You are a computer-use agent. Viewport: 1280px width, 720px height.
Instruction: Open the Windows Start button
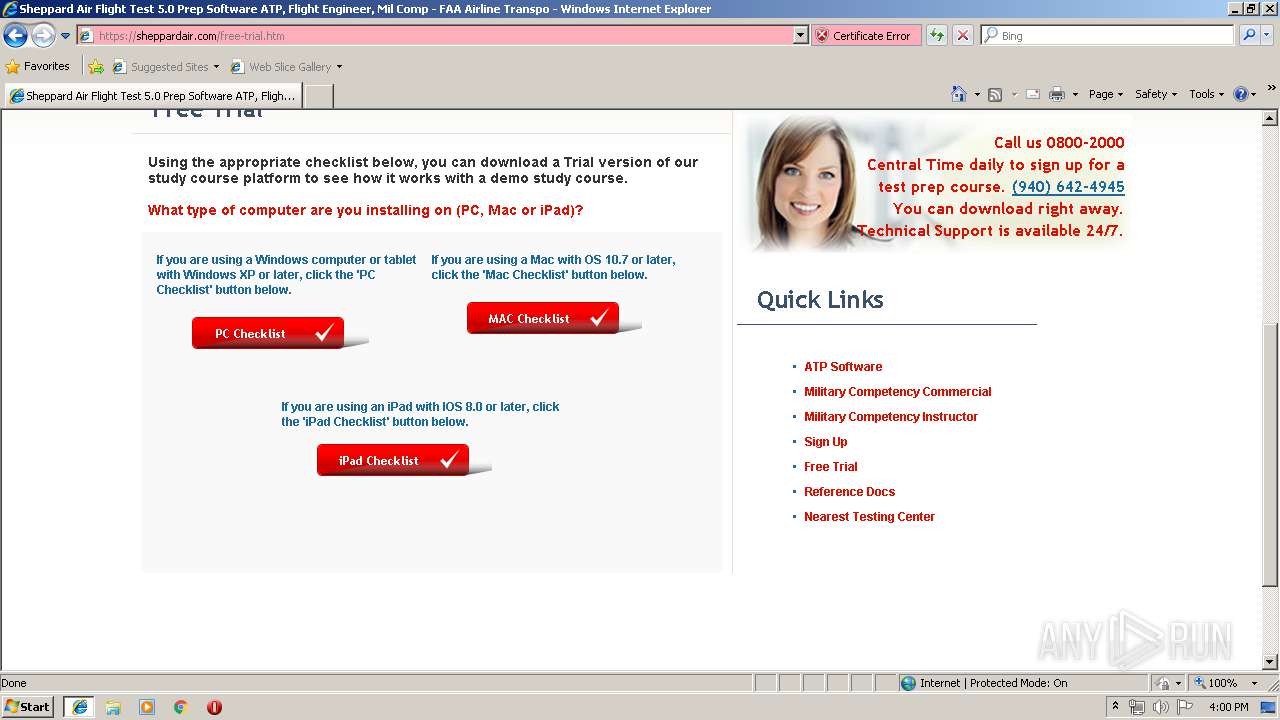(x=28, y=706)
